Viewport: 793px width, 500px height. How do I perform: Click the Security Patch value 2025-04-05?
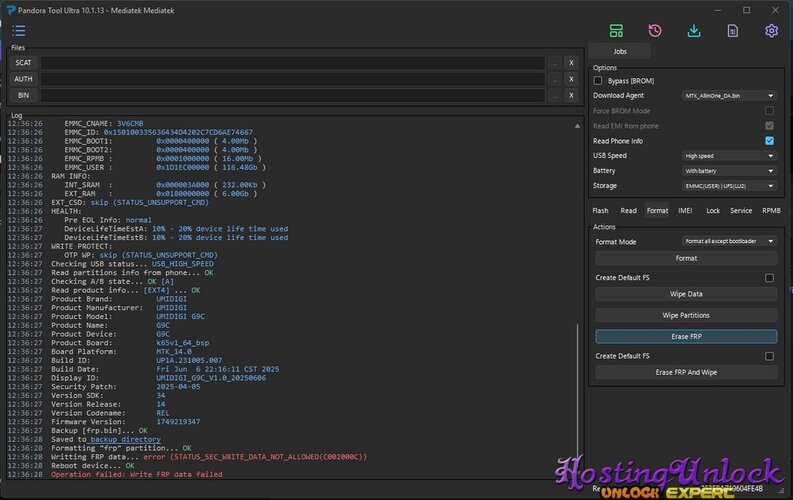(178, 387)
